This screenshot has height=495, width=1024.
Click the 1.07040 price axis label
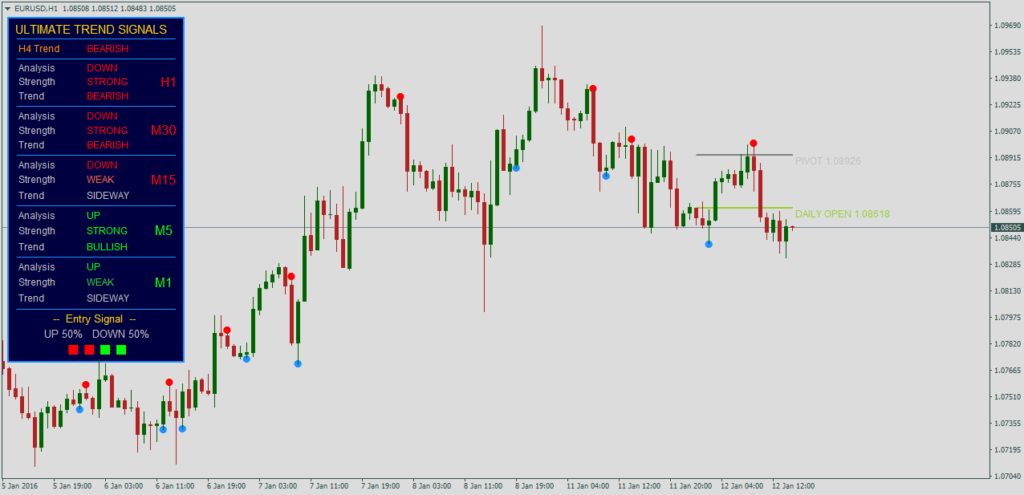pyautogui.click(x=1007, y=476)
